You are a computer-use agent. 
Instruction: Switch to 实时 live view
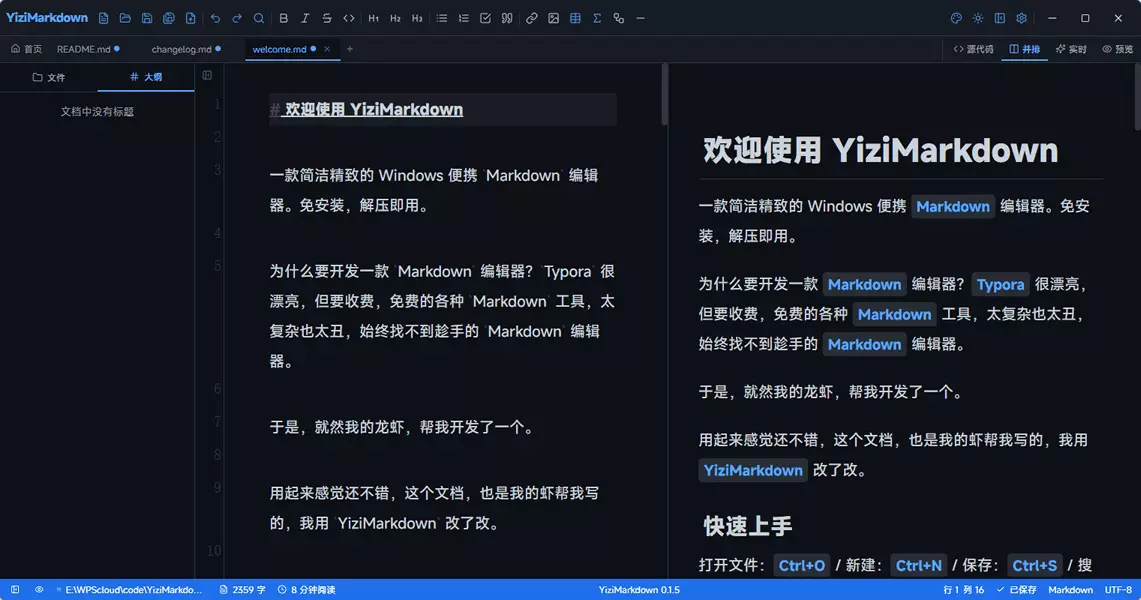tap(1071, 49)
